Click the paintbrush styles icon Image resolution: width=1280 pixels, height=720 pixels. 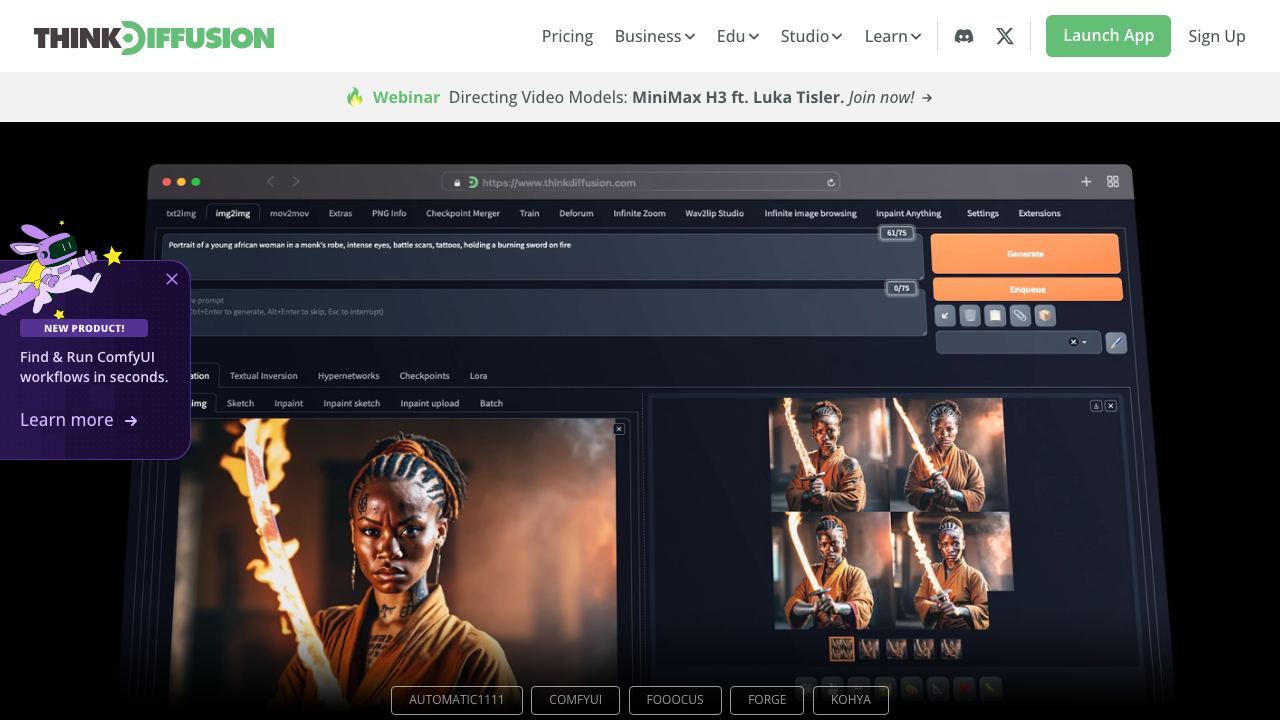pyautogui.click(x=1116, y=342)
